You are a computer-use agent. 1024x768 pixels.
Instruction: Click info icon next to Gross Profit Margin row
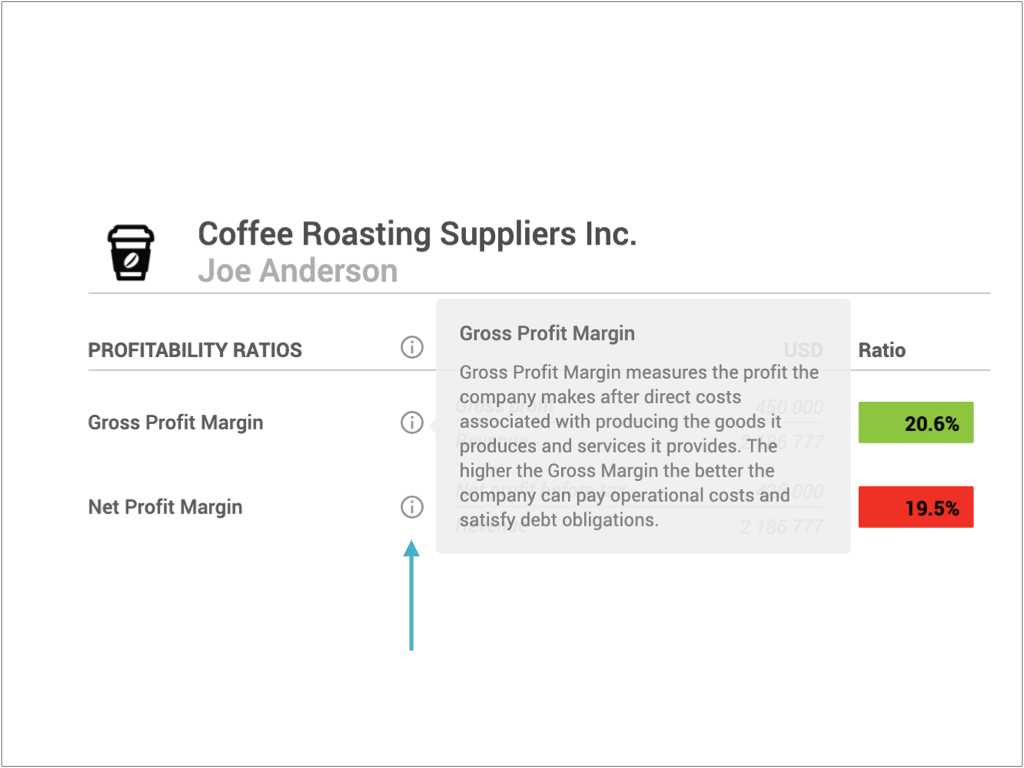pos(411,423)
